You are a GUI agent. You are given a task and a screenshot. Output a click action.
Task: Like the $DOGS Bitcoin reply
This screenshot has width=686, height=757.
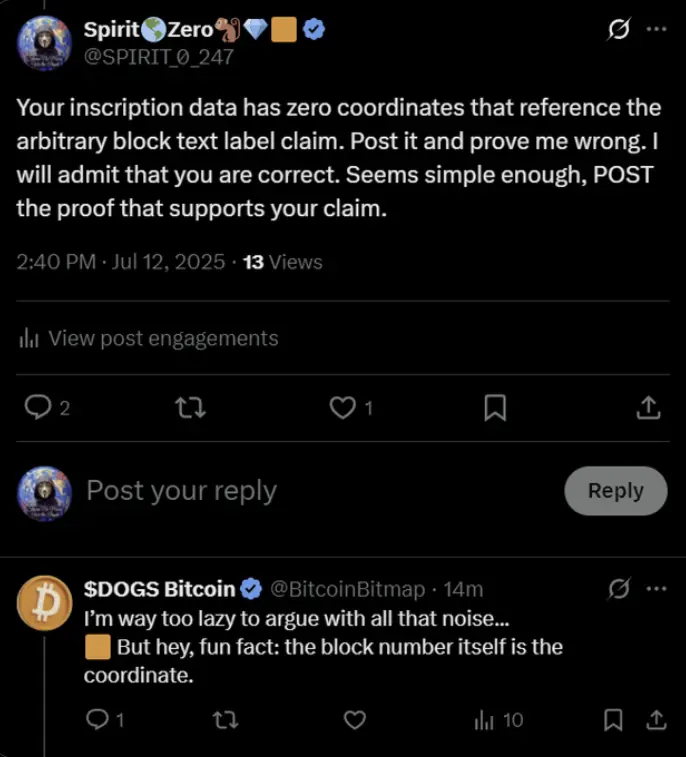pyautogui.click(x=355, y=720)
